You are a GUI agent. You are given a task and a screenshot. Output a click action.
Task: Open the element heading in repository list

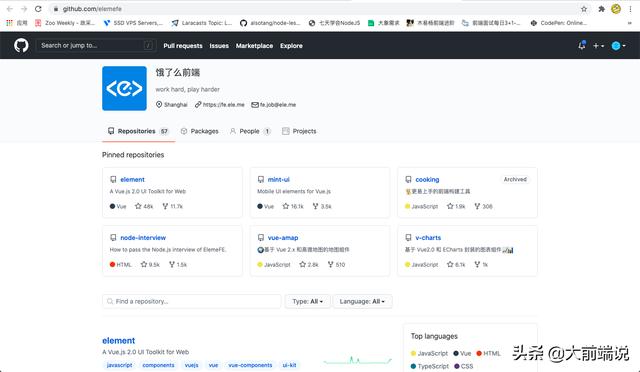pos(119,341)
